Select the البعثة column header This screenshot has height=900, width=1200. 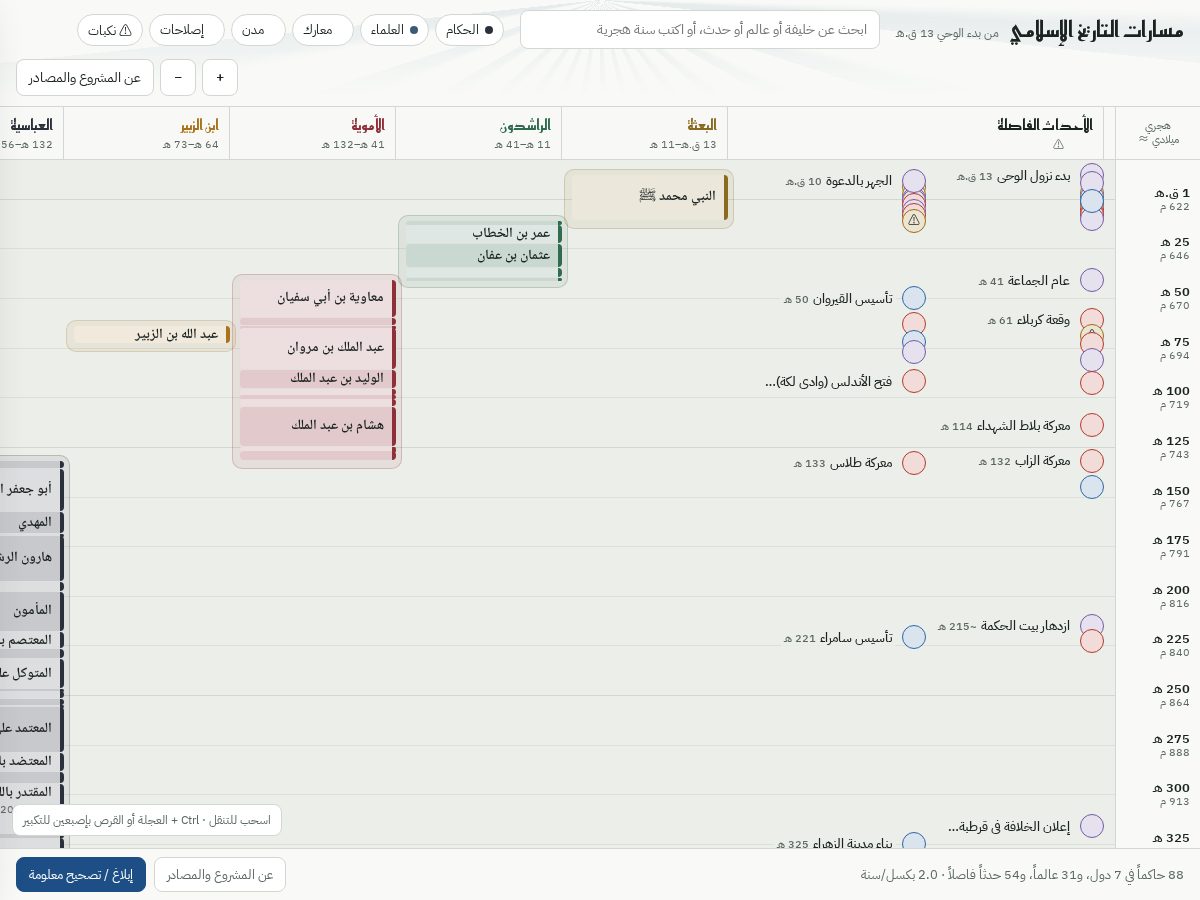click(x=644, y=133)
